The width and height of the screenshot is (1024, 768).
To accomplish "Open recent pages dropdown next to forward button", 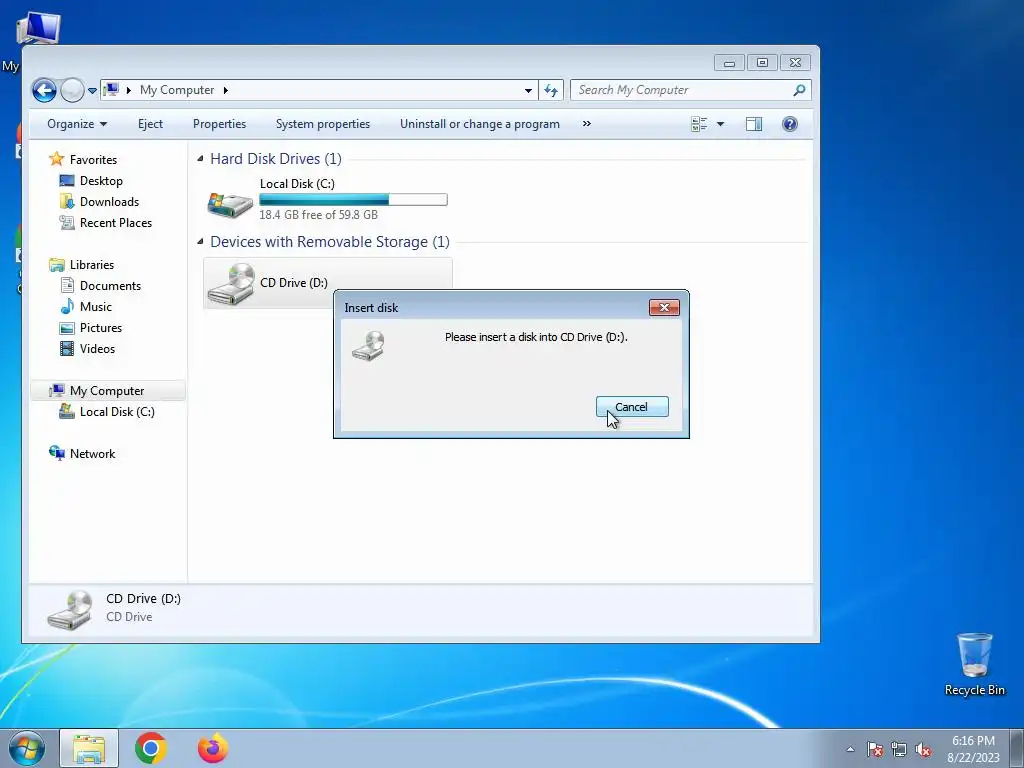I will (92, 91).
